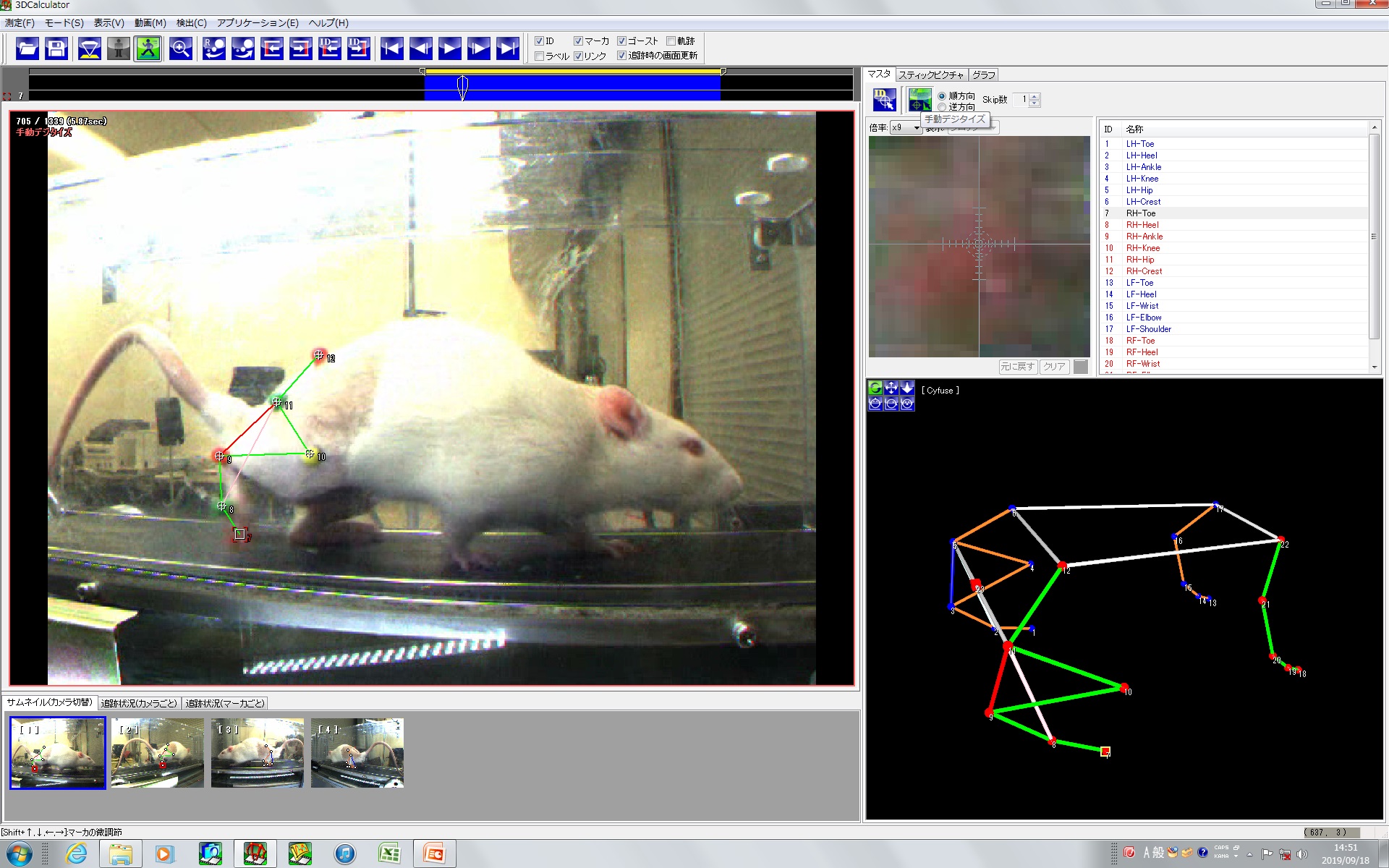Click the open file folder toolbar icon

tap(27, 48)
